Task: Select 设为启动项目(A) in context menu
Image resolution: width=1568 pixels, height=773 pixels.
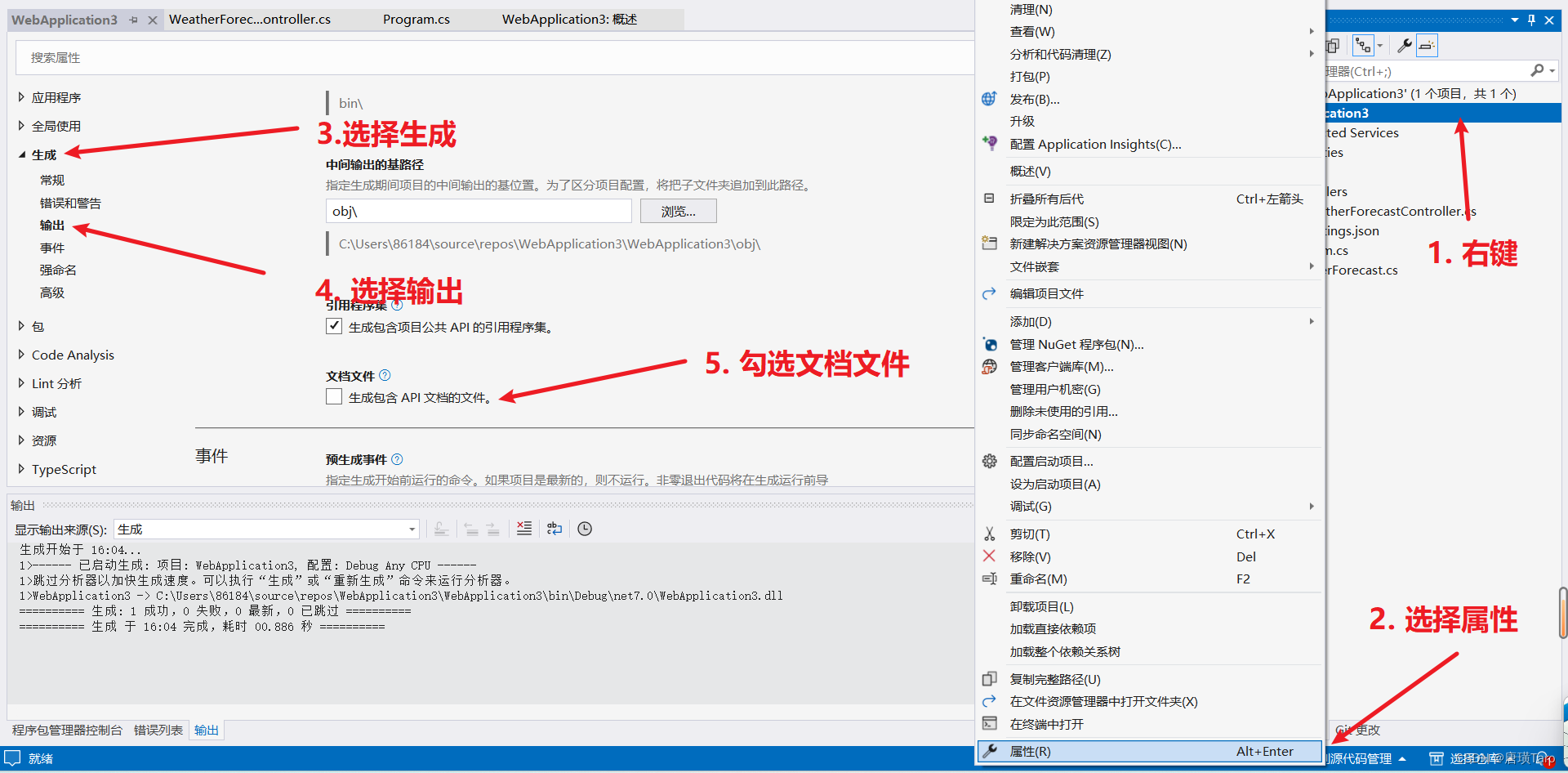Action: pyautogui.click(x=1149, y=484)
